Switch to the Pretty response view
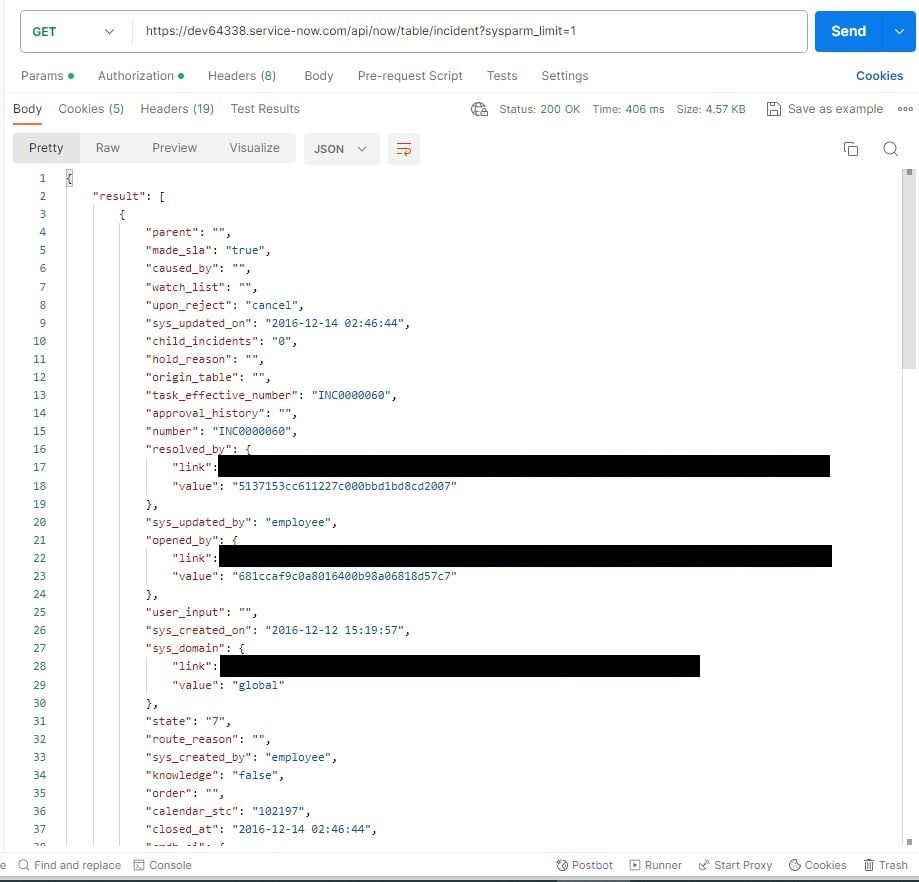919x882 pixels. pos(45,148)
